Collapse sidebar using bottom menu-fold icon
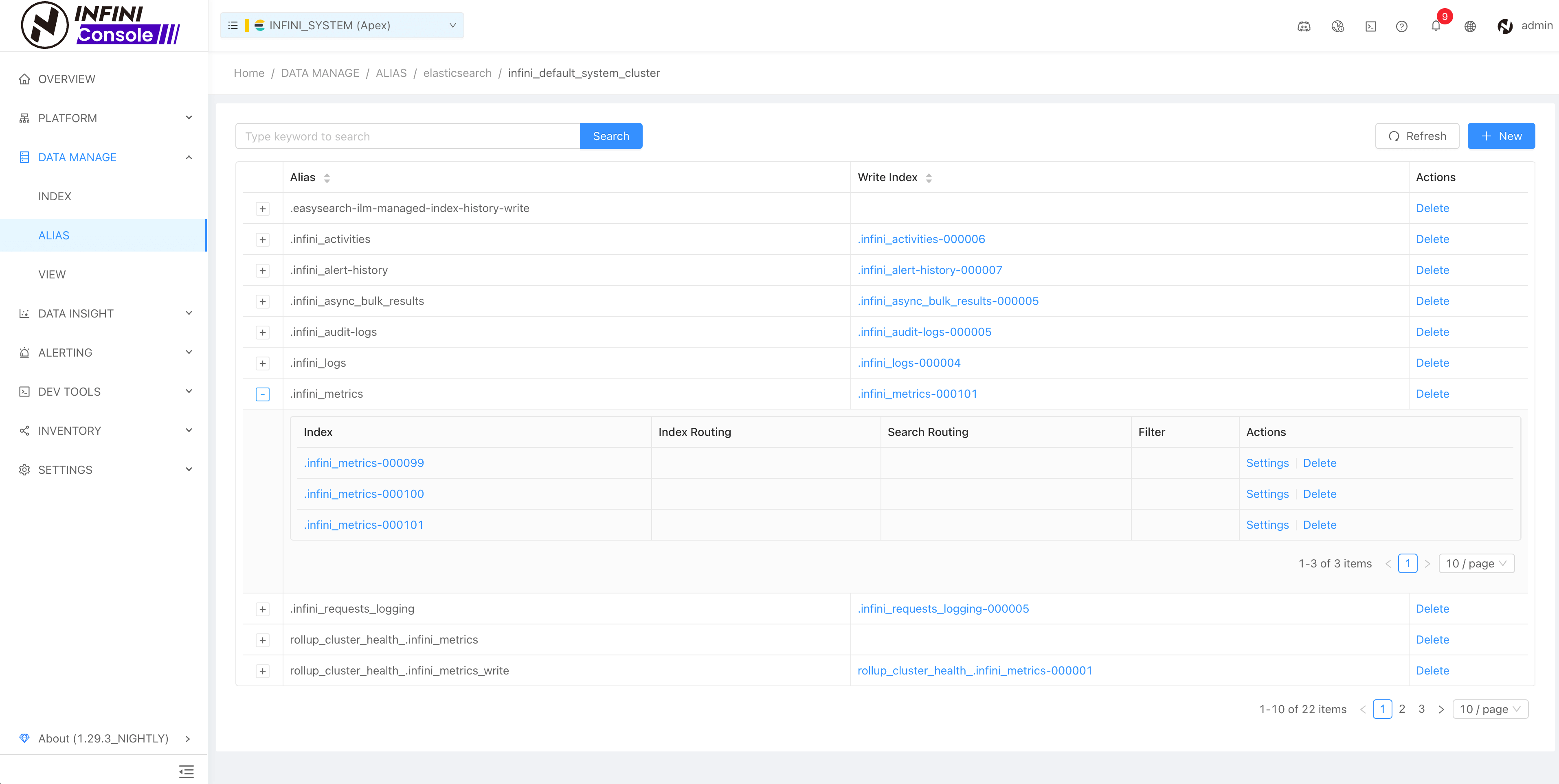The width and height of the screenshot is (1559, 784). [x=187, y=771]
